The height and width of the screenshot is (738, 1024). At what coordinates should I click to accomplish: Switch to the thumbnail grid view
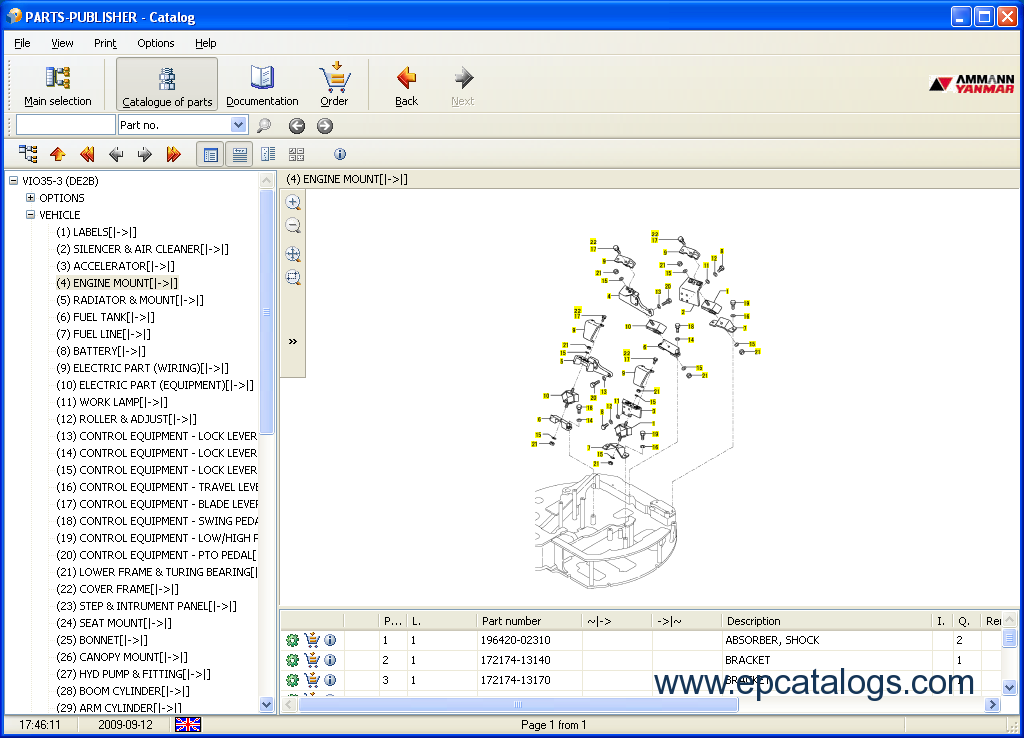pyautogui.click(x=296, y=154)
